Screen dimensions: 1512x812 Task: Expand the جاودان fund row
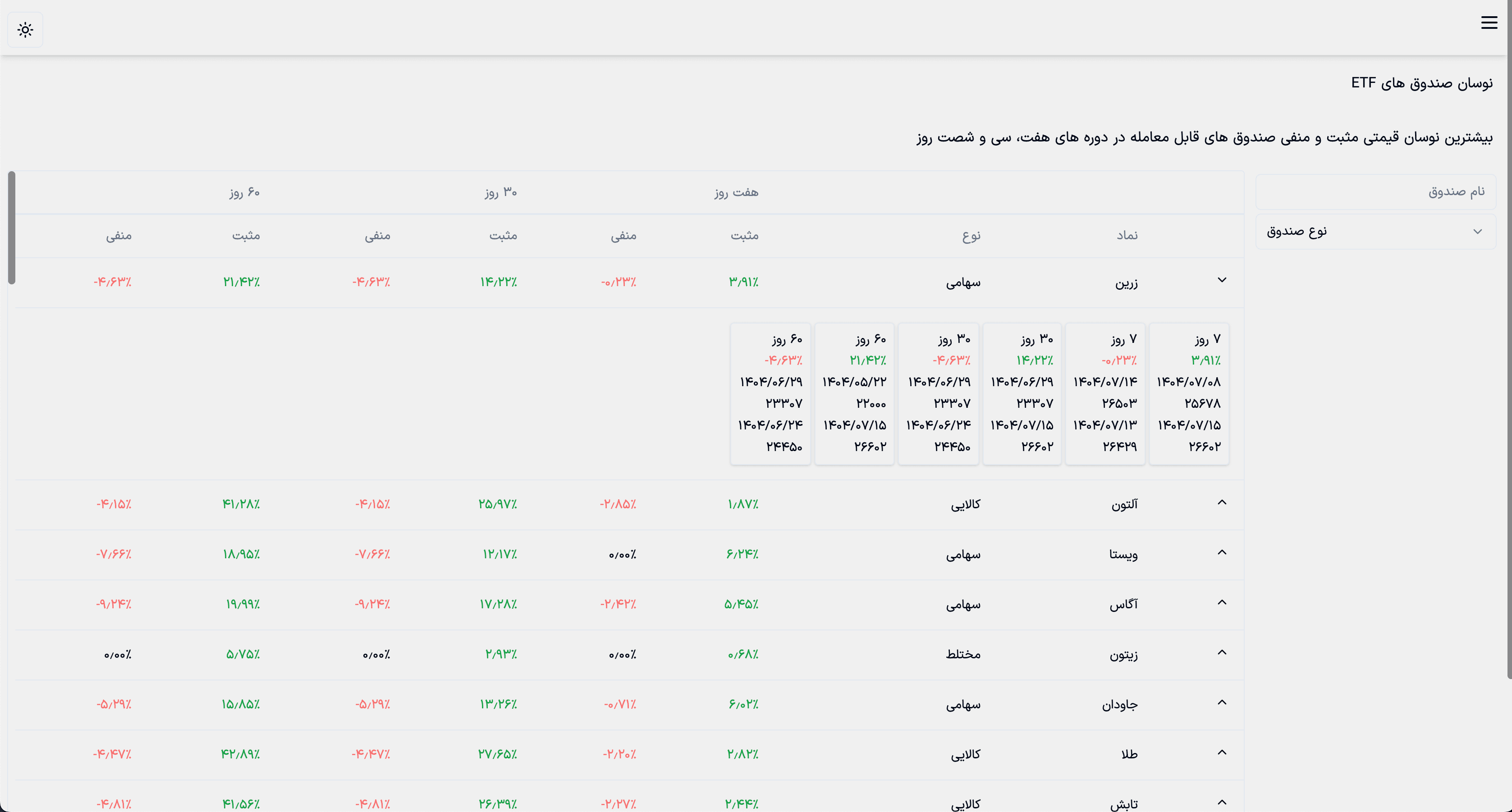1222,702
